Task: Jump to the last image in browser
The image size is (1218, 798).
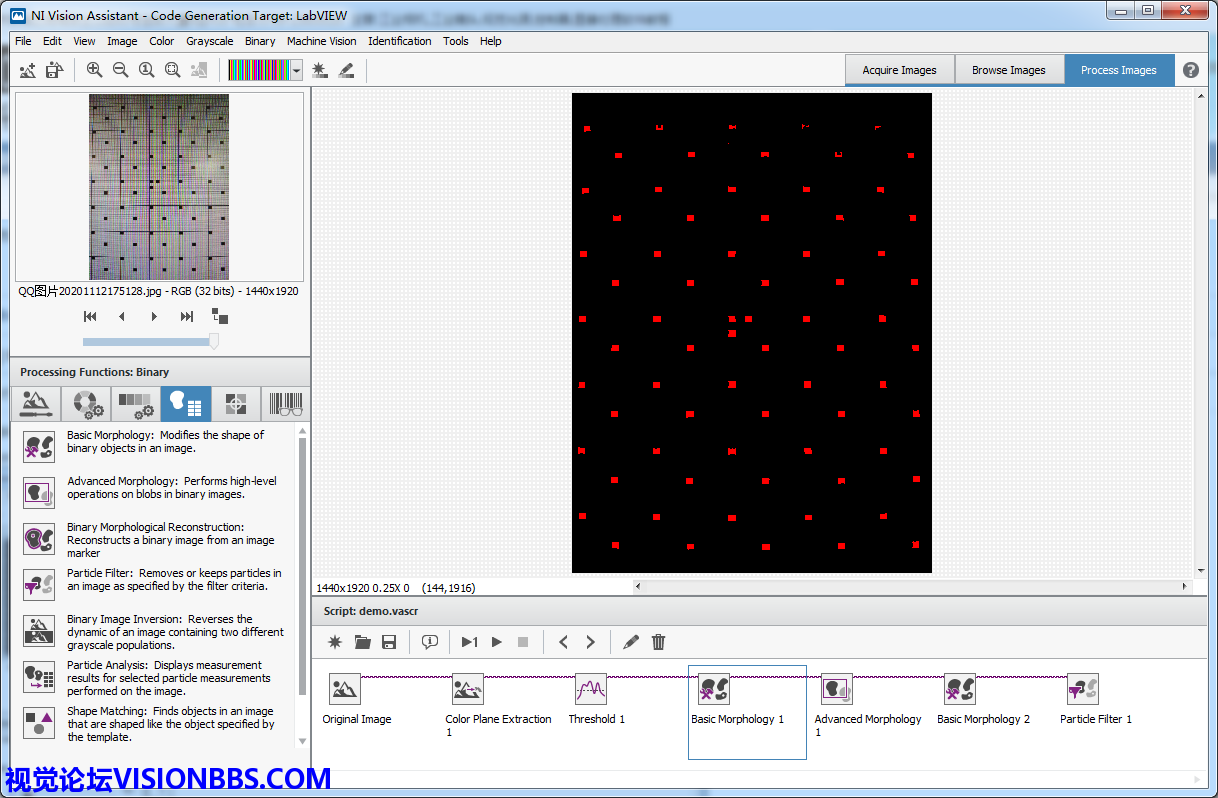Action: (x=186, y=317)
